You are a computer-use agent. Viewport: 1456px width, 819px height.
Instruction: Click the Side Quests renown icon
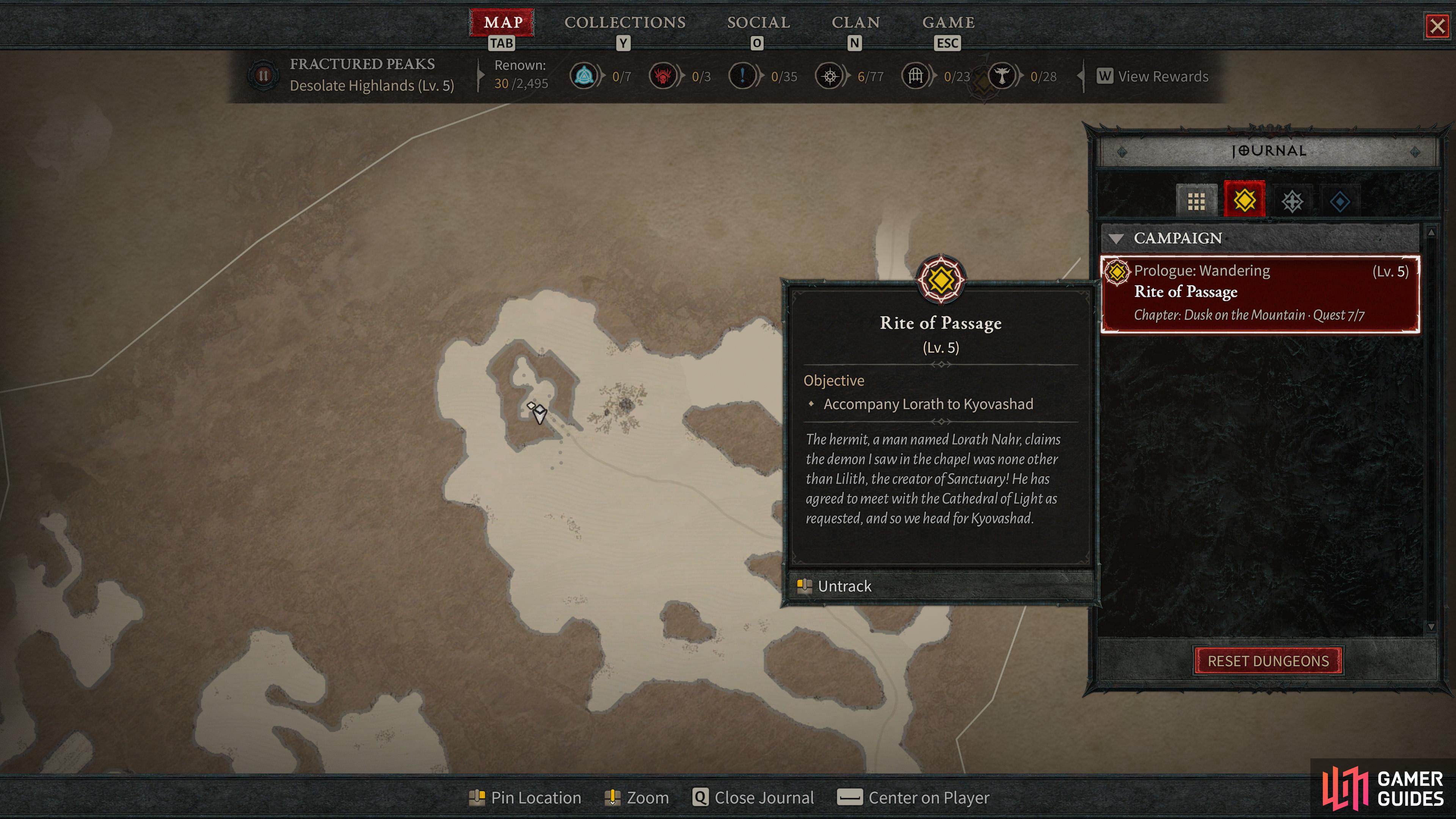[742, 76]
